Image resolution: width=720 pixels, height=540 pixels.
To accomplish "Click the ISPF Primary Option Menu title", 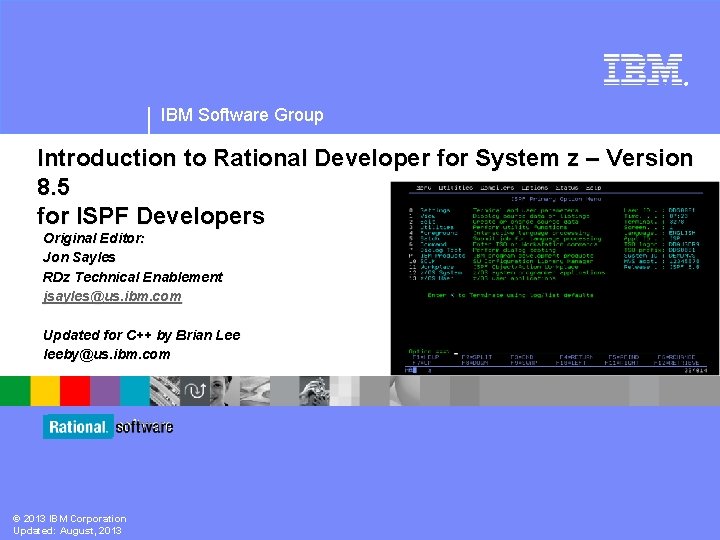I will click(556, 199).
